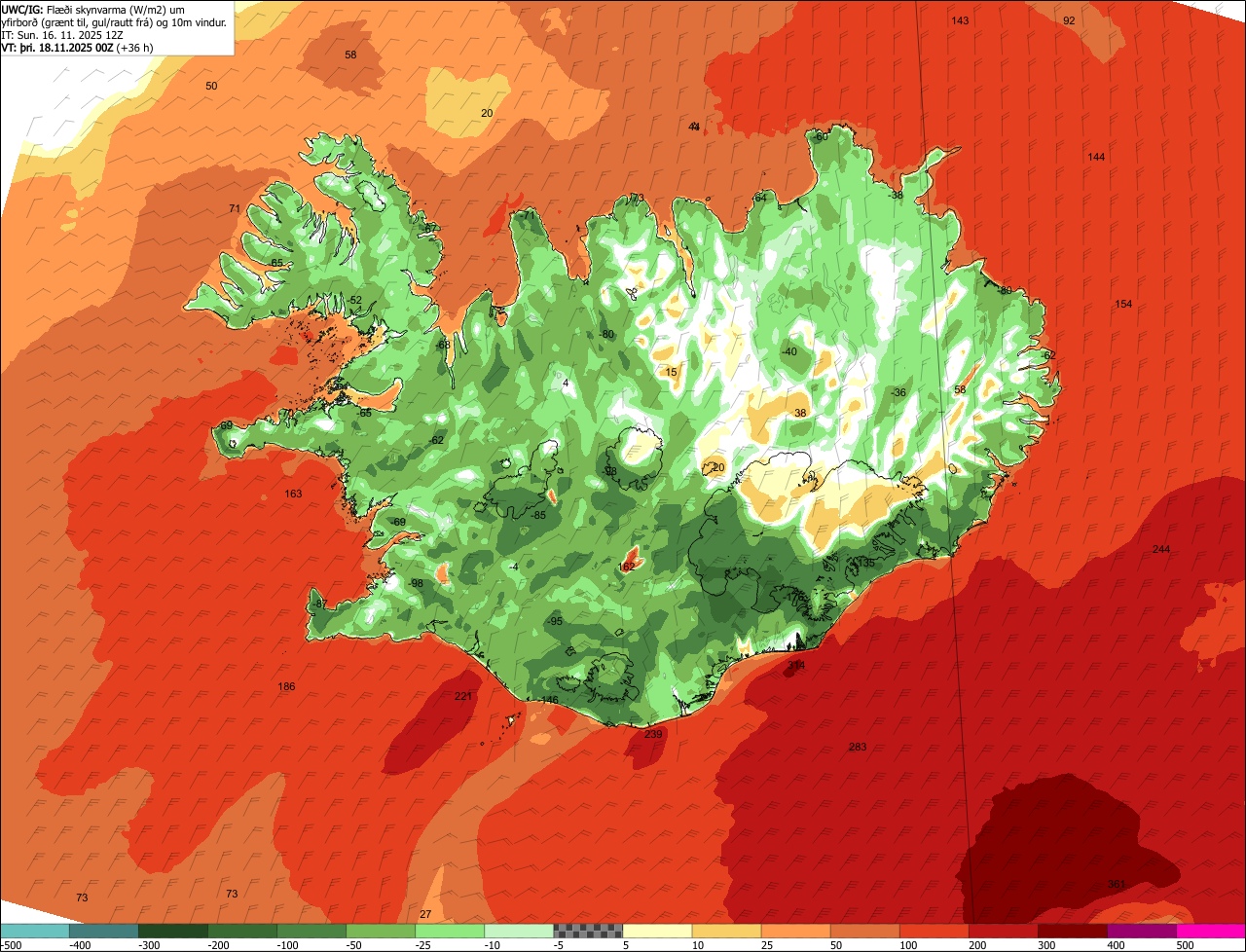Screen dimensions: 1246x952
Task: Click the map value 135
Action: coord(865,564)
